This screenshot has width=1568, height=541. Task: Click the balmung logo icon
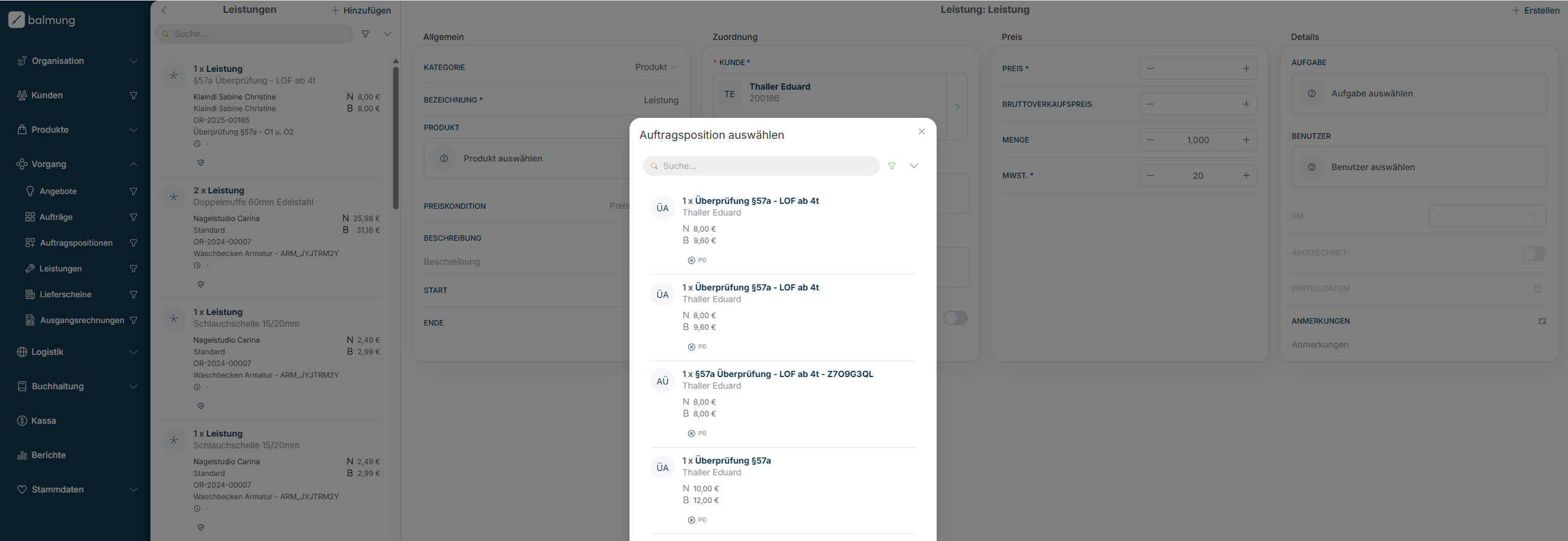(x=17, y=20)
